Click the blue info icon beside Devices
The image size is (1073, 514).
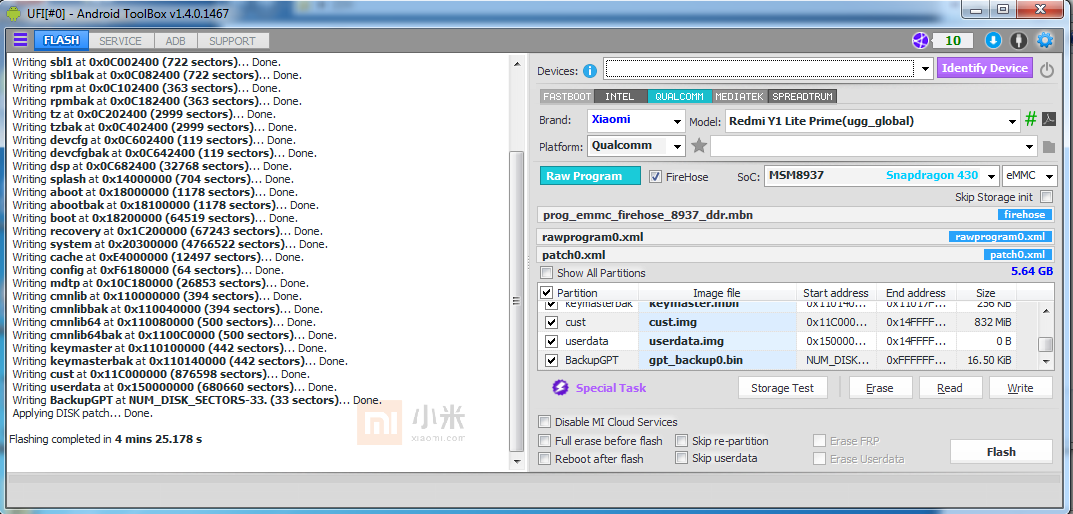coord(590,70)
